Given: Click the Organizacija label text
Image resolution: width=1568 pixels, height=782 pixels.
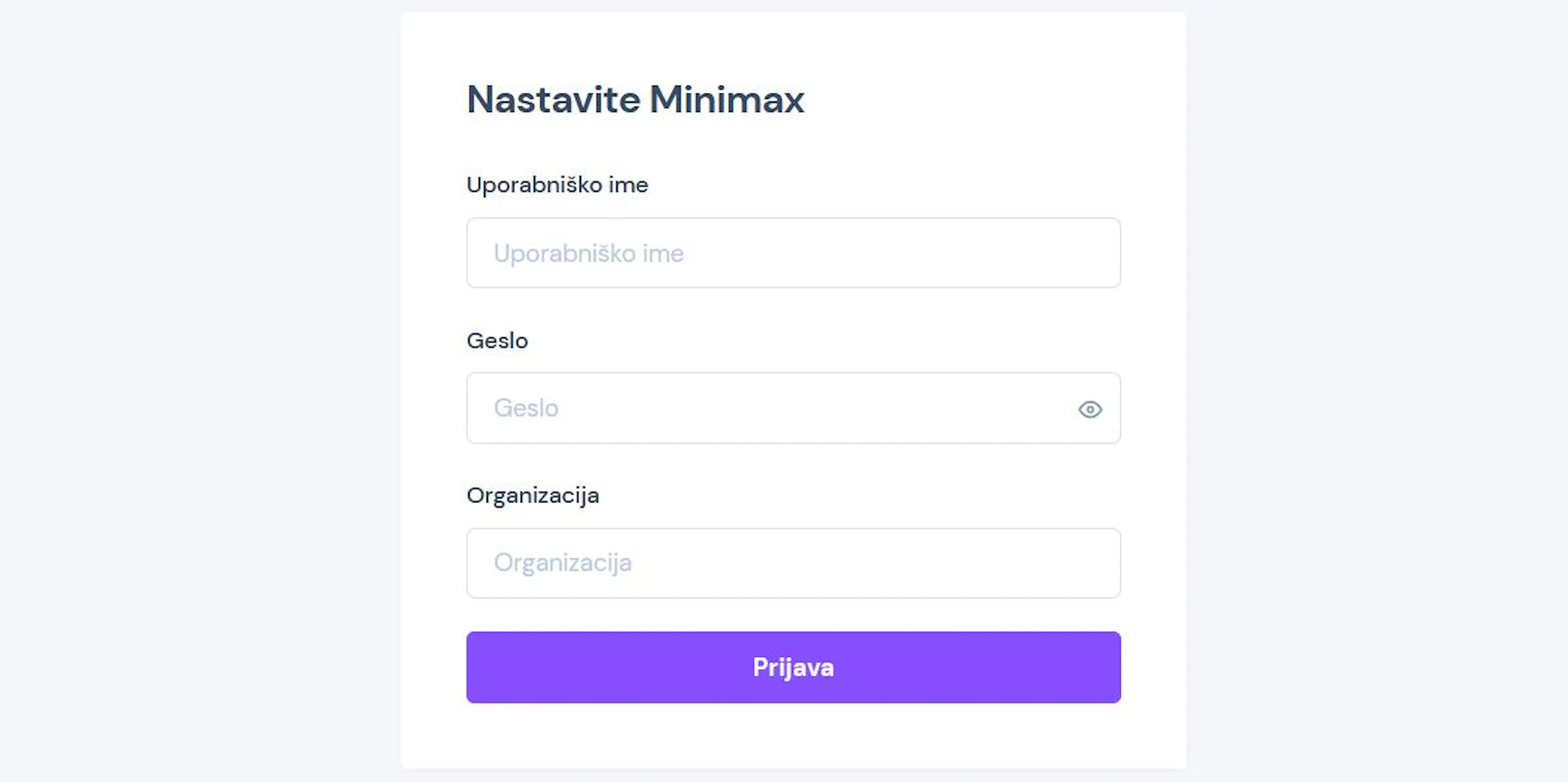Looking at the screenshot, I should coord(532,495).
